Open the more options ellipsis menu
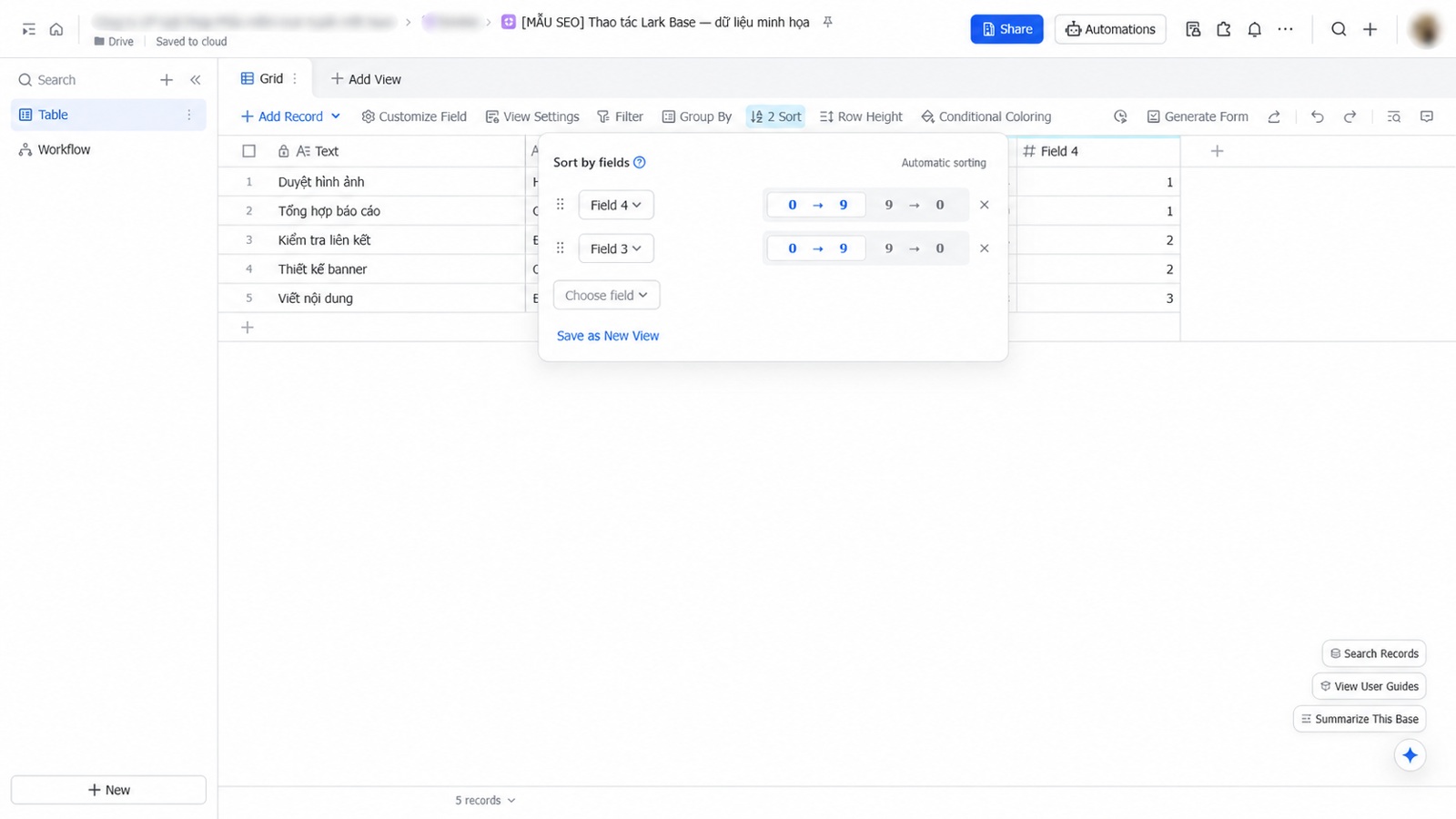The width and height of the screenshot is (1456, 819). point(1285,29)
